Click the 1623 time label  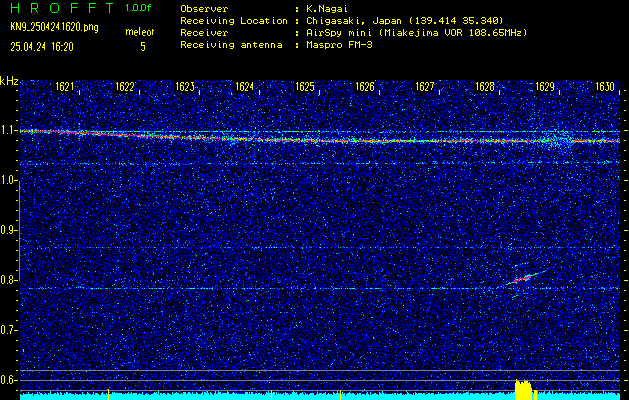pyautogui.click(x=185, y=87)
